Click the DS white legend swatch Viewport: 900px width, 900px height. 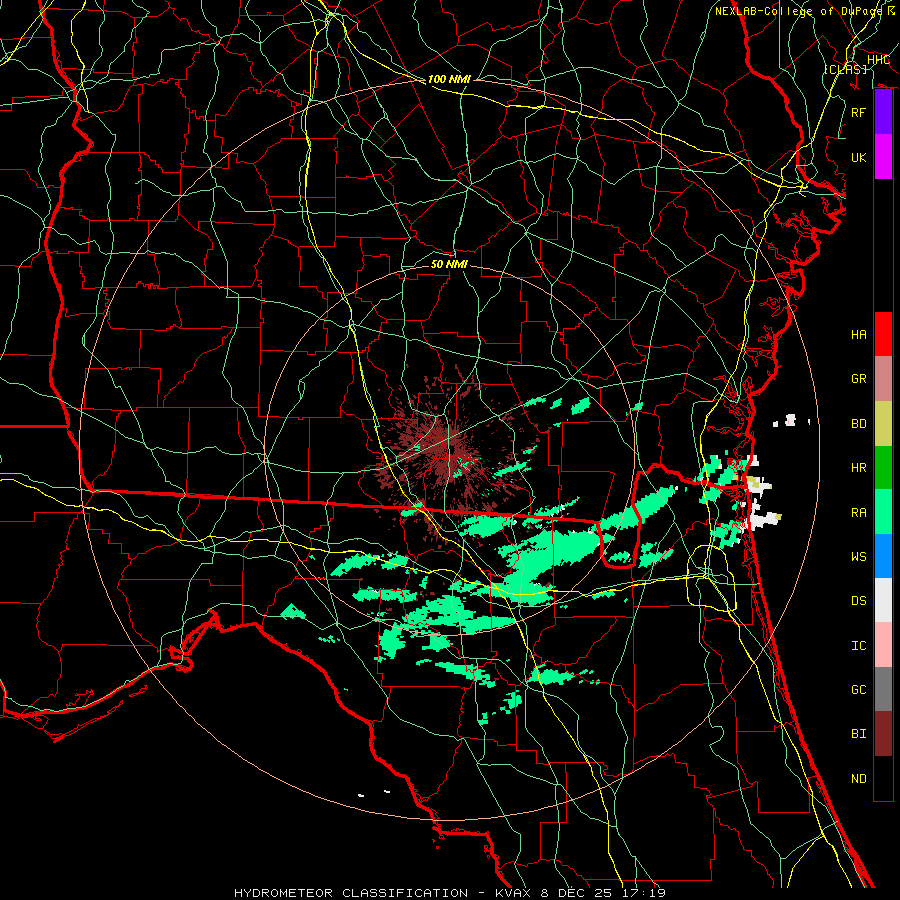(883, 600)
